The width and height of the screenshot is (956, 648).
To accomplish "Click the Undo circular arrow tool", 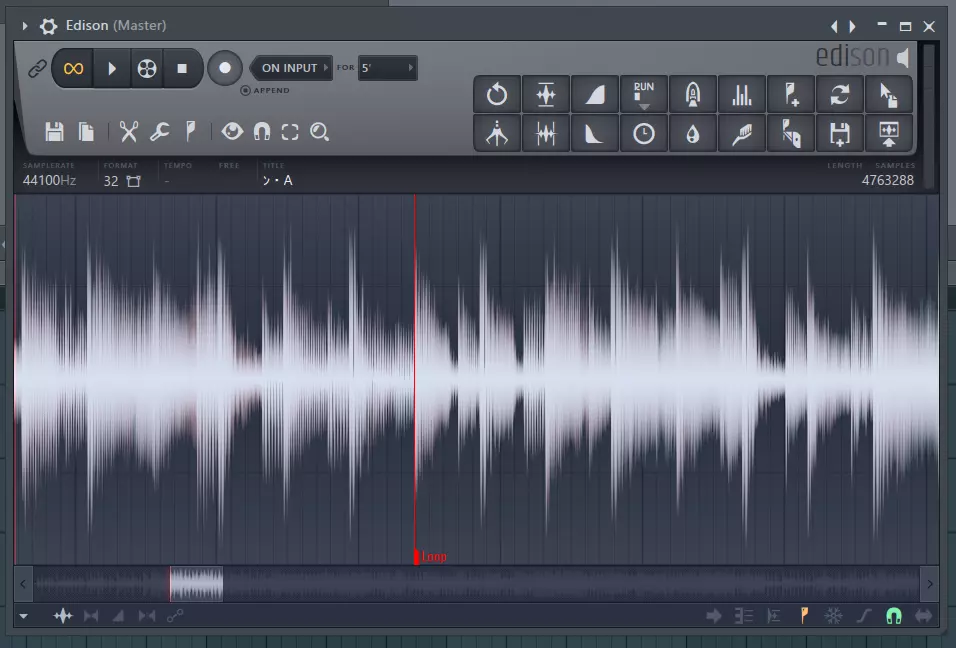I will (x=497, y=94).
